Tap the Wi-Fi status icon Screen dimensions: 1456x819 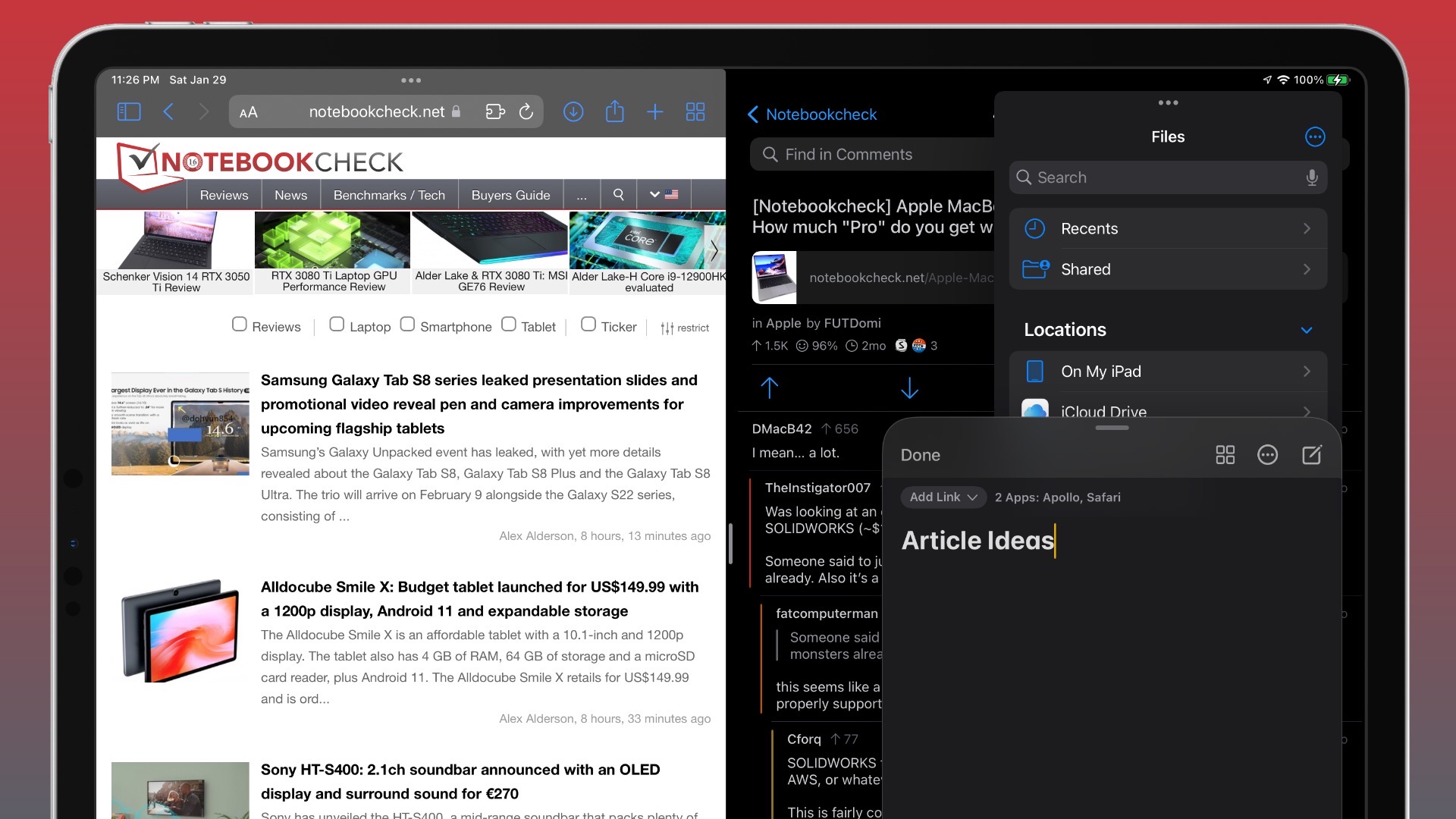pos(1283,80)
